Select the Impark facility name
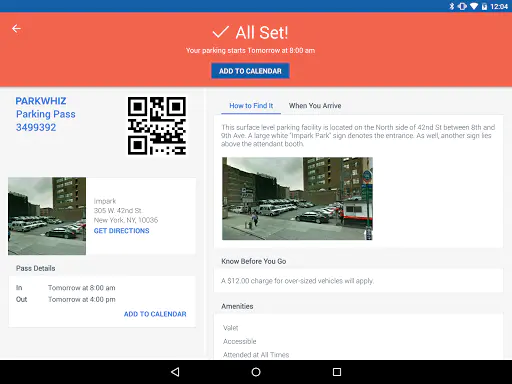The height and width of the screenshot is (384, 512). tap(105, 201)
